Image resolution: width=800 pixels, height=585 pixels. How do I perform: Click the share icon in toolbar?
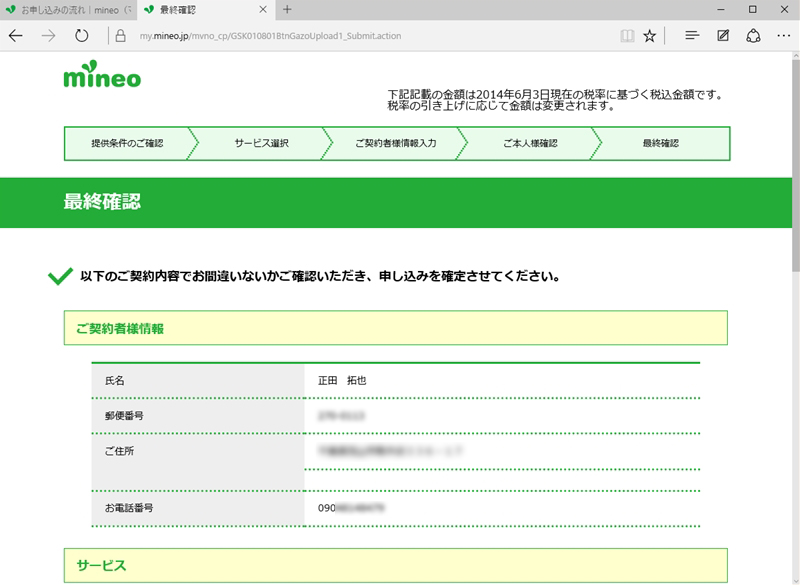point(754,36)
